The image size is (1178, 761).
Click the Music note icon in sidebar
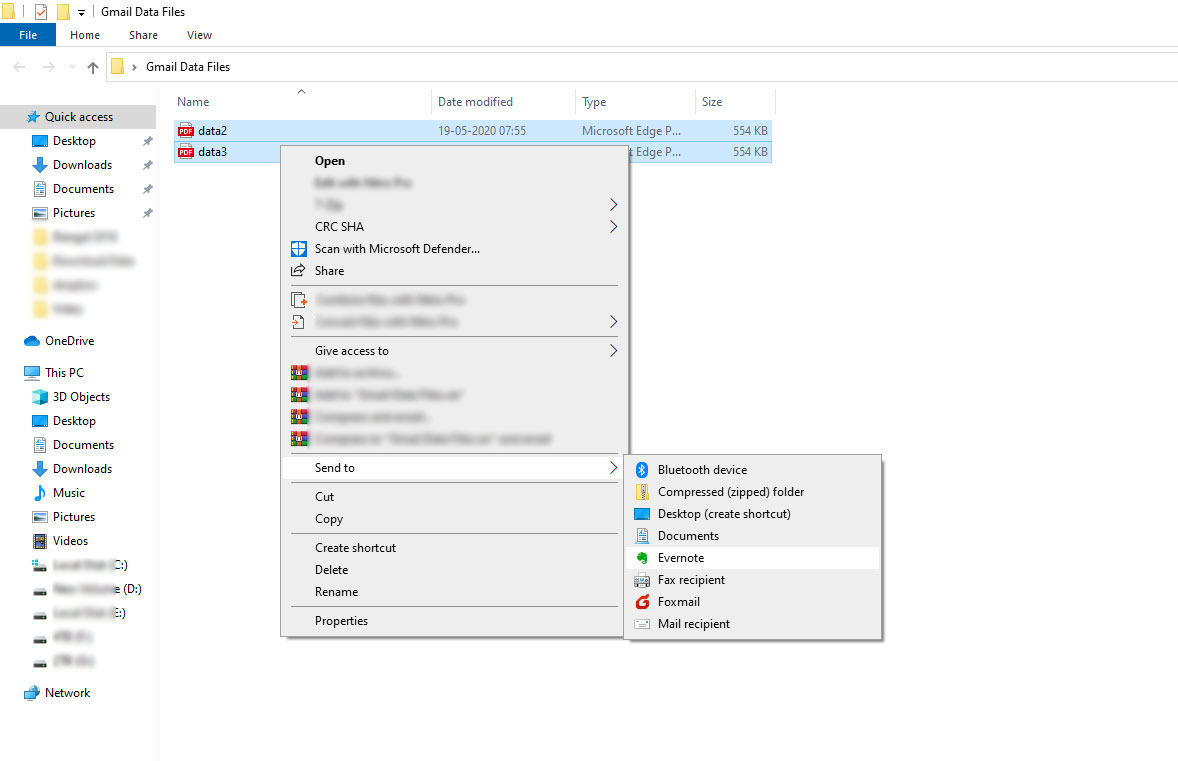point(40,493)
